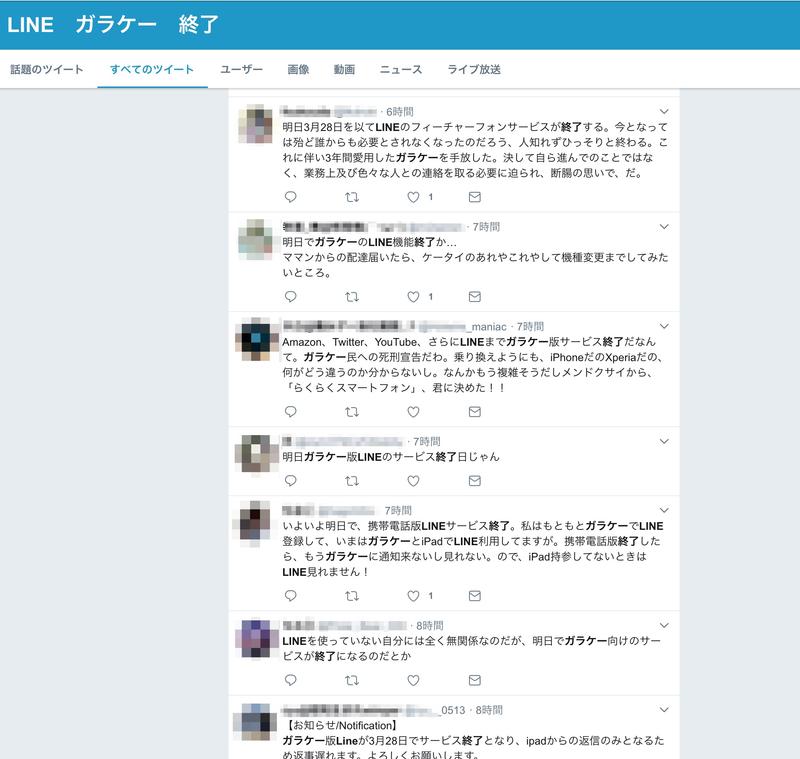
Task: Retweet the 6時間 tweet about フィーチャーフォンサービス
Action: [x=352, y=197]
